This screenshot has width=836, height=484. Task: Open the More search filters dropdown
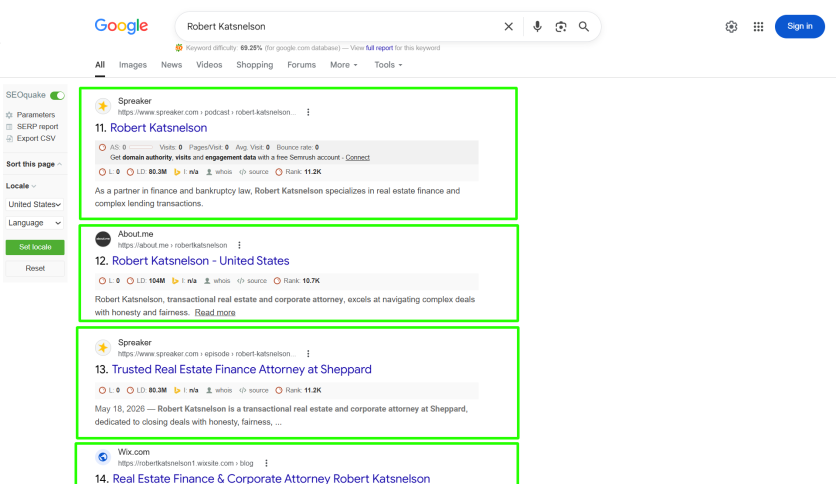344,65
